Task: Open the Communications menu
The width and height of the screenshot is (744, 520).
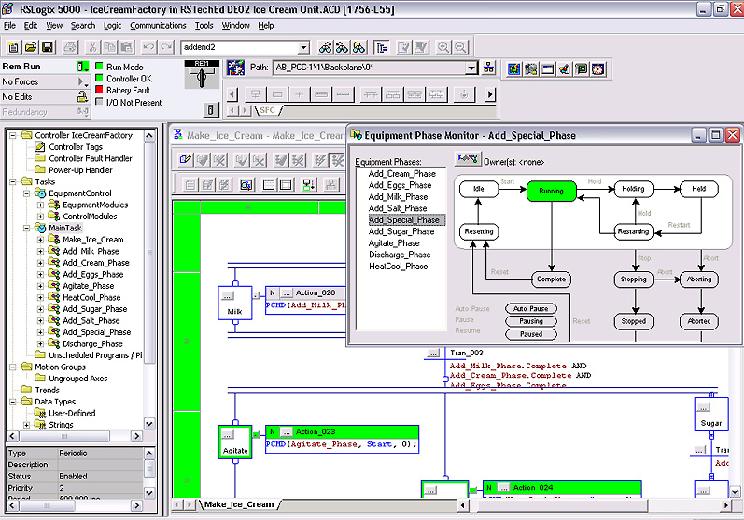Action: (158, 26)
